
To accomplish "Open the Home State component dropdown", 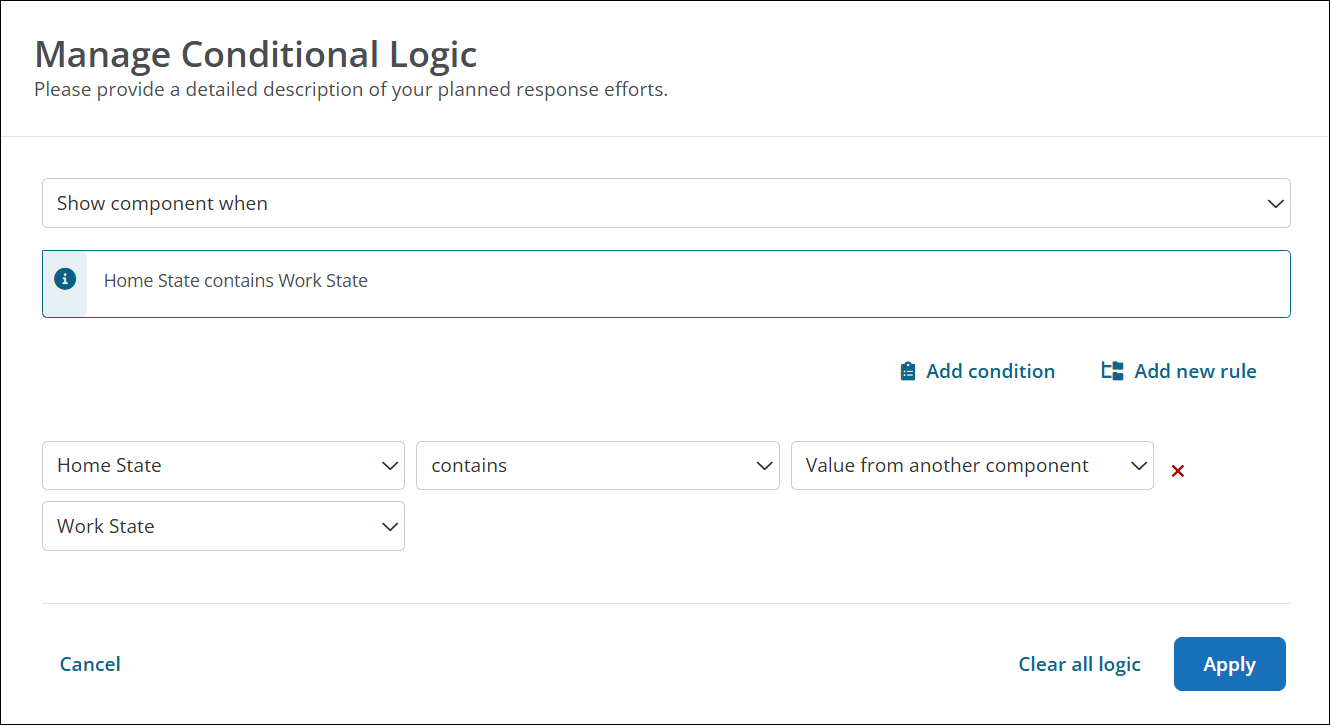I will click(x=222, y=466).
